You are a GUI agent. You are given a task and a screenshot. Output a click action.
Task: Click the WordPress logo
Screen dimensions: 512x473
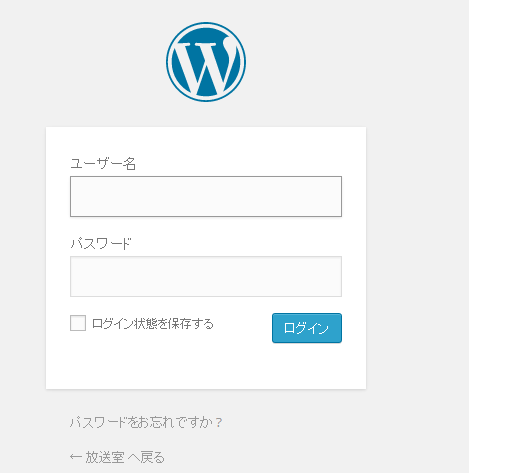pos(206,62)
